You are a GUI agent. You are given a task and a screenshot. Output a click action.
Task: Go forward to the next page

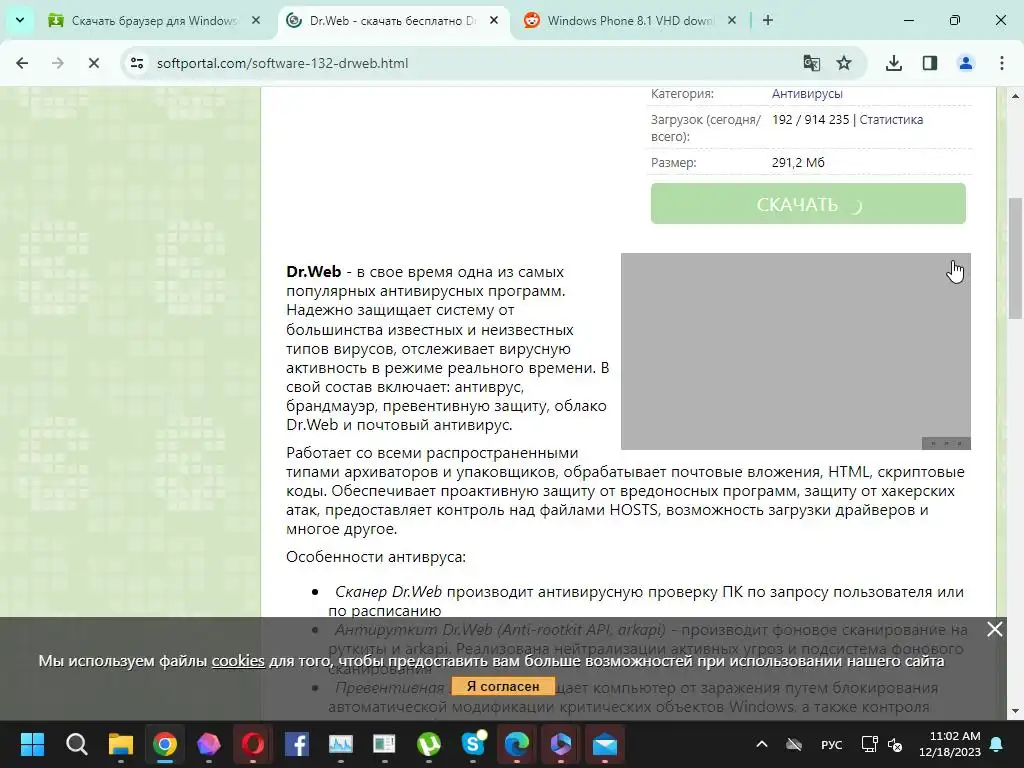57,63
